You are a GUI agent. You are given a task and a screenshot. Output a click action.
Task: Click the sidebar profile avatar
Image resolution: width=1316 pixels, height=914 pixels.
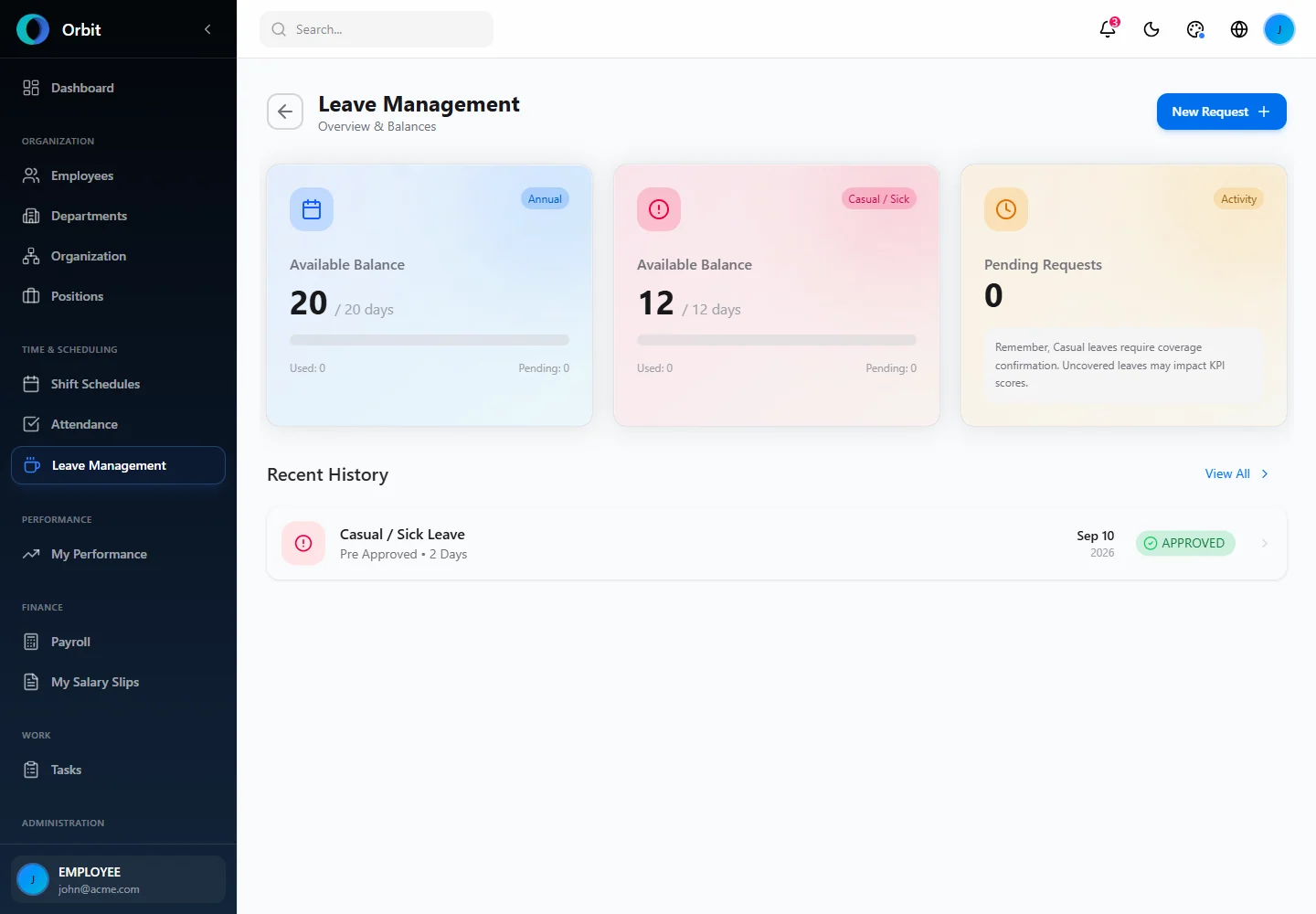[x=33, y=879]
